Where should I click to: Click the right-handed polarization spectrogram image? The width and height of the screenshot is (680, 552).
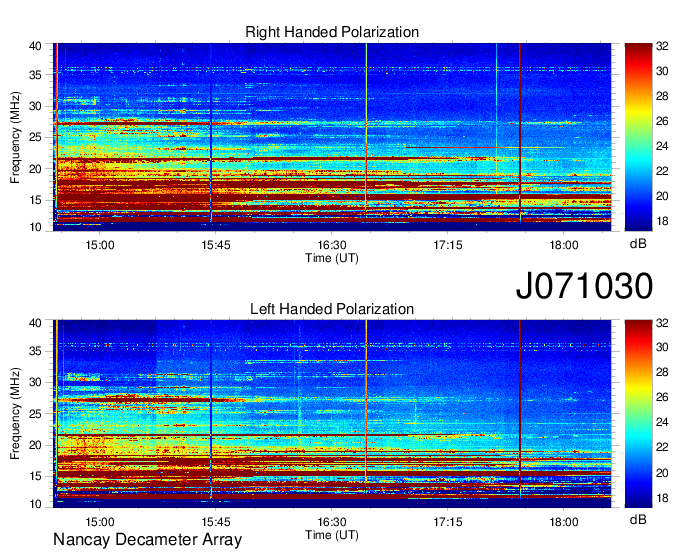click(332, 137)
